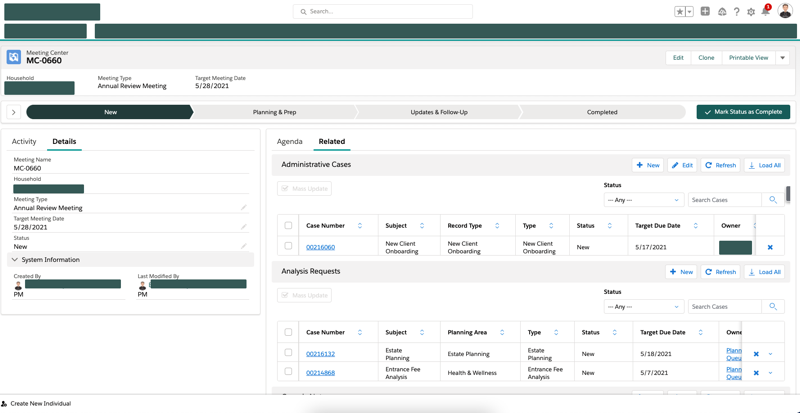Collapse the System Information section
The width and height of the screenshot is (800, 413).
(x=15, y=260)
